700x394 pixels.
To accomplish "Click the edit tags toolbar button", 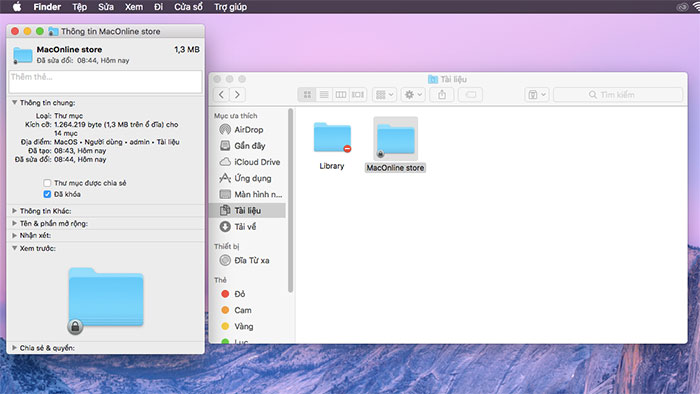I will click(471, 95).
